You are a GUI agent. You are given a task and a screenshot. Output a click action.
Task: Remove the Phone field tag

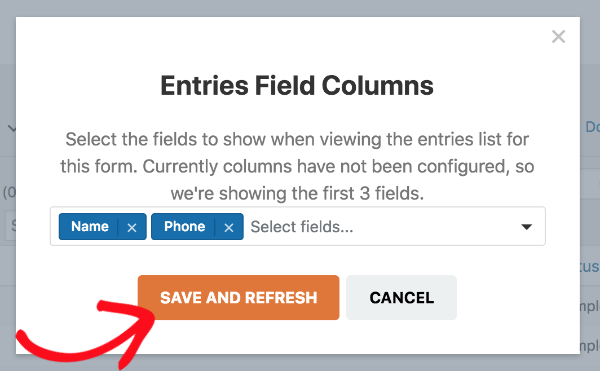click(x=229, y=228)
